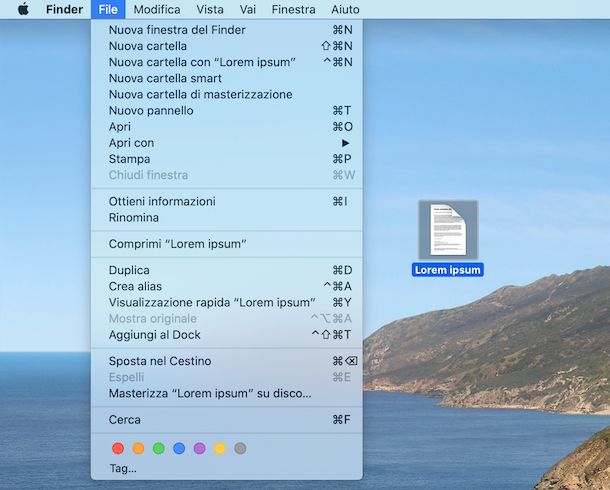Choose Cerca from File menu
Screen dimensions: 610x490
[227, 420]
